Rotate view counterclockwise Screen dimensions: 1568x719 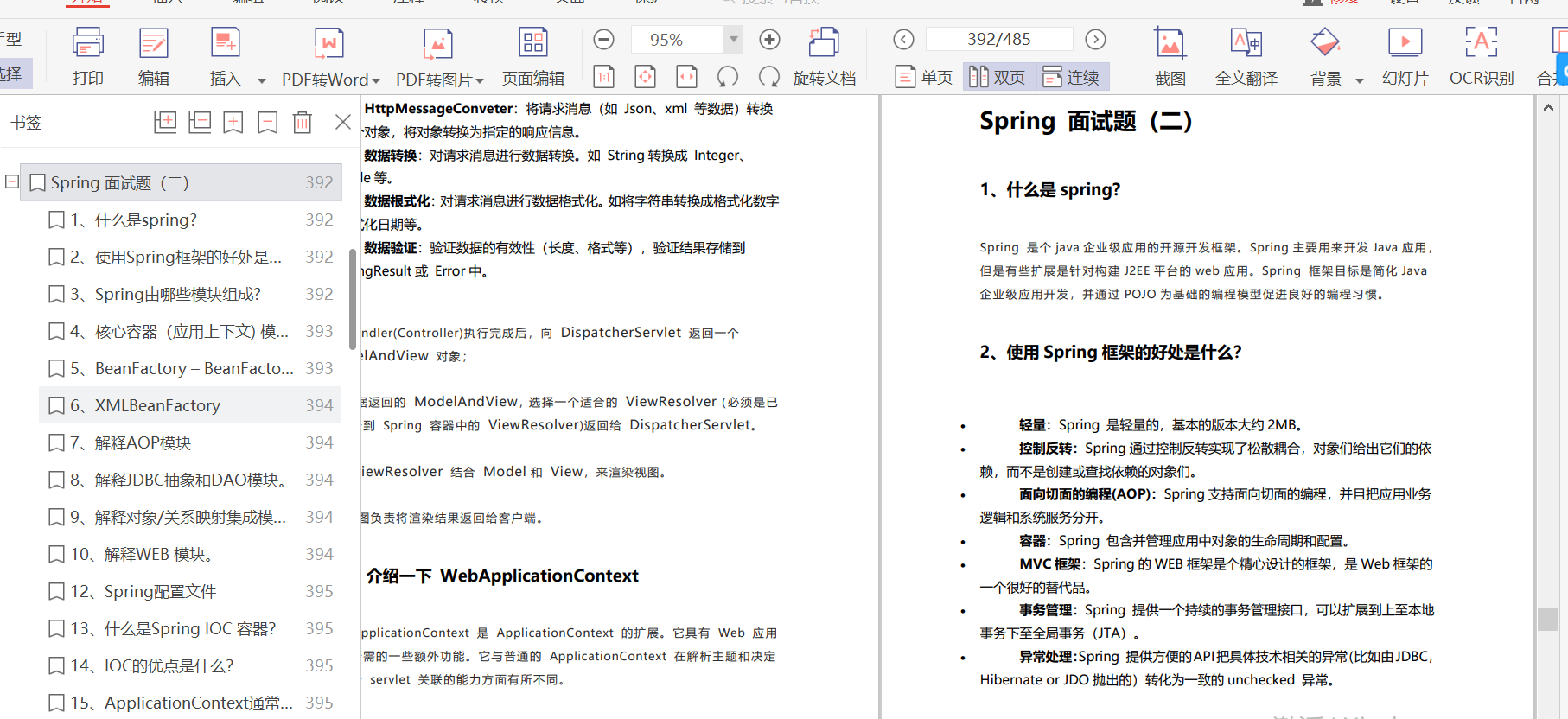point(728,77)
